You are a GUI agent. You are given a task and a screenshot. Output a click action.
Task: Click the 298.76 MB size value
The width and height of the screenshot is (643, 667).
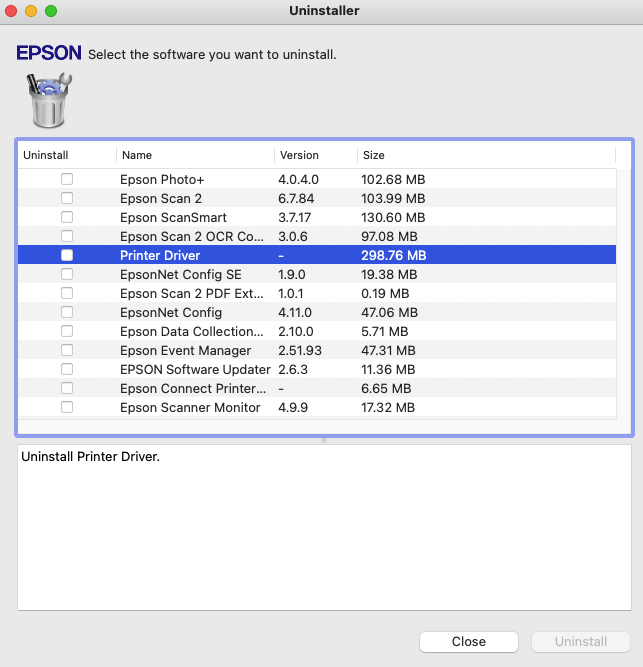tap(394, 255)
